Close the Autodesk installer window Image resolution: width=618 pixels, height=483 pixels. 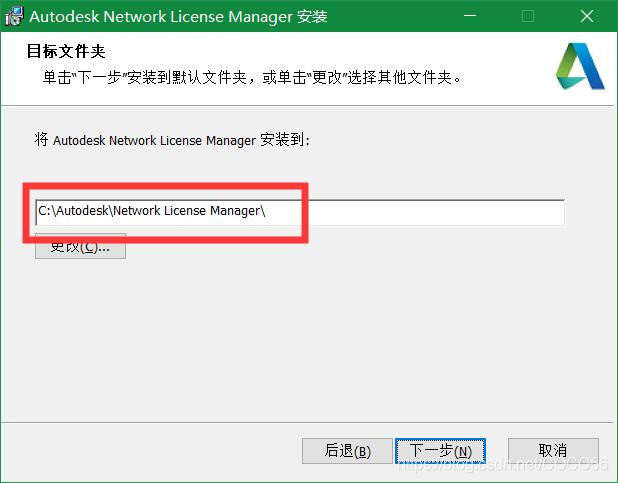pyautogui.click(x=586, y=16)
